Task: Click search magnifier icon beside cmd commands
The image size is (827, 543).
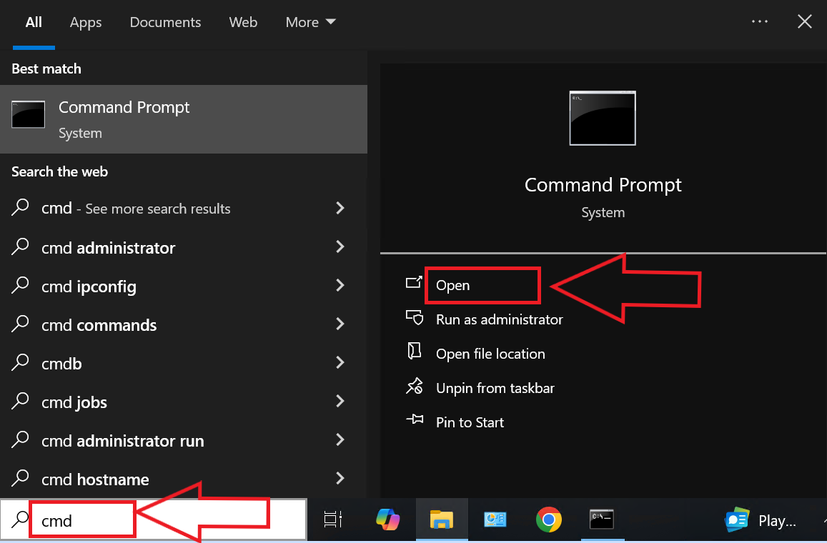Action: [x=20, y=323]
